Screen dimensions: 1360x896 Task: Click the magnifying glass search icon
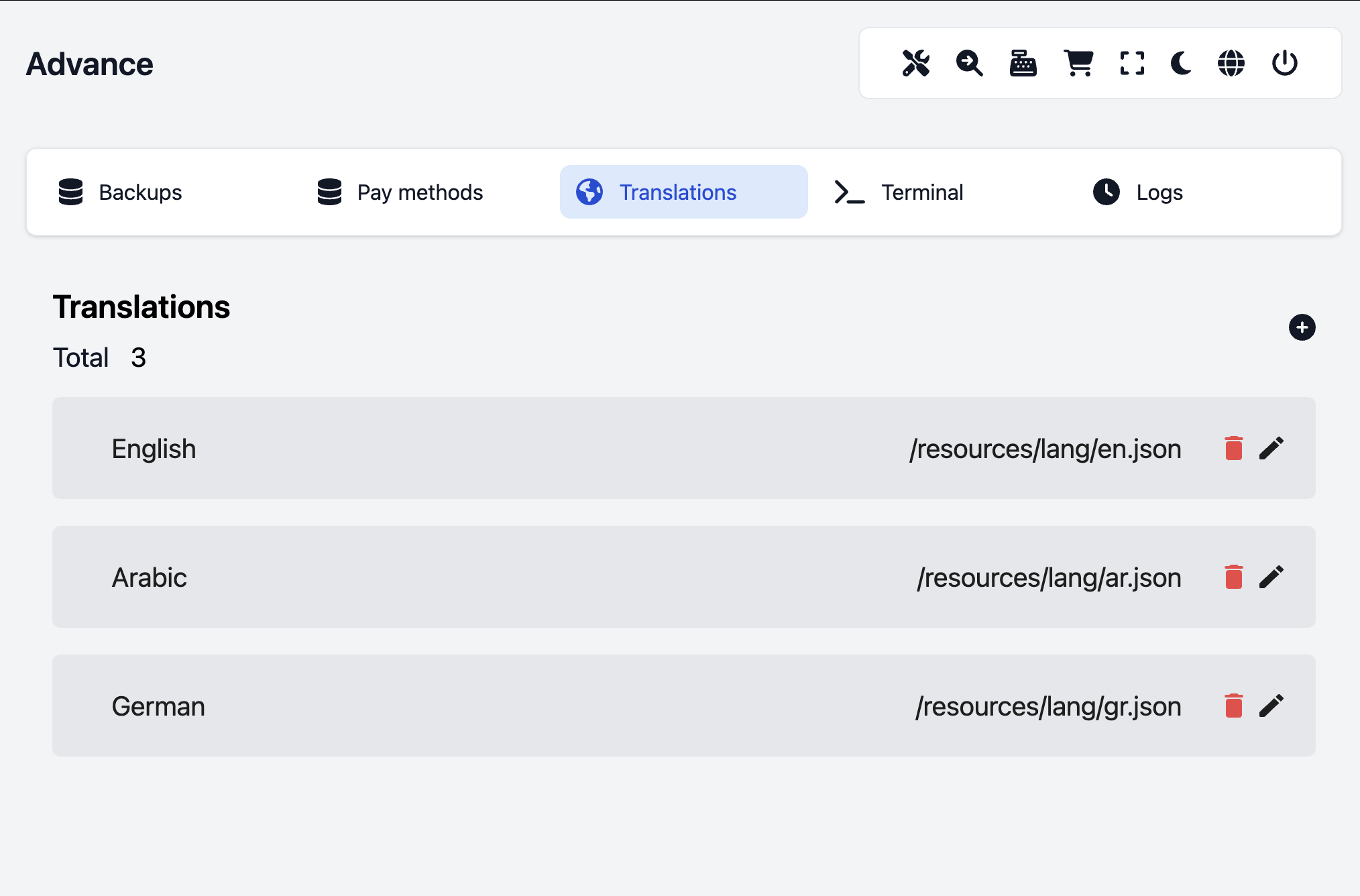(969, 64)
